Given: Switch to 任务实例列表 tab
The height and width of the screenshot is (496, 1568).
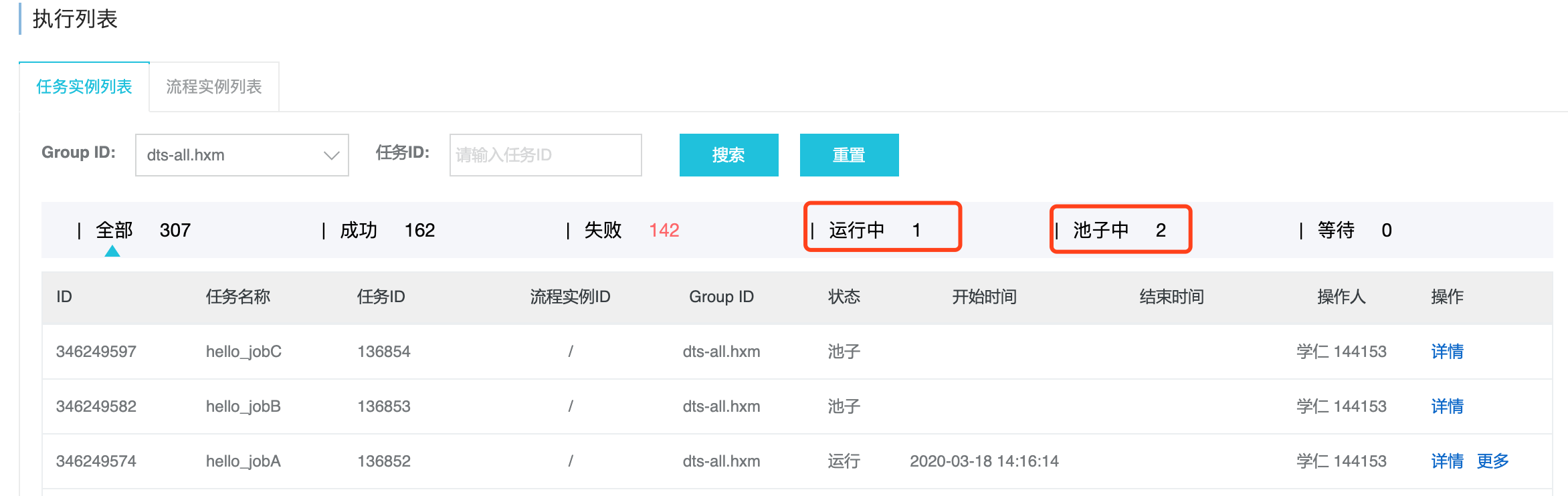Looking at the screenshot, I should click(84, 87).
